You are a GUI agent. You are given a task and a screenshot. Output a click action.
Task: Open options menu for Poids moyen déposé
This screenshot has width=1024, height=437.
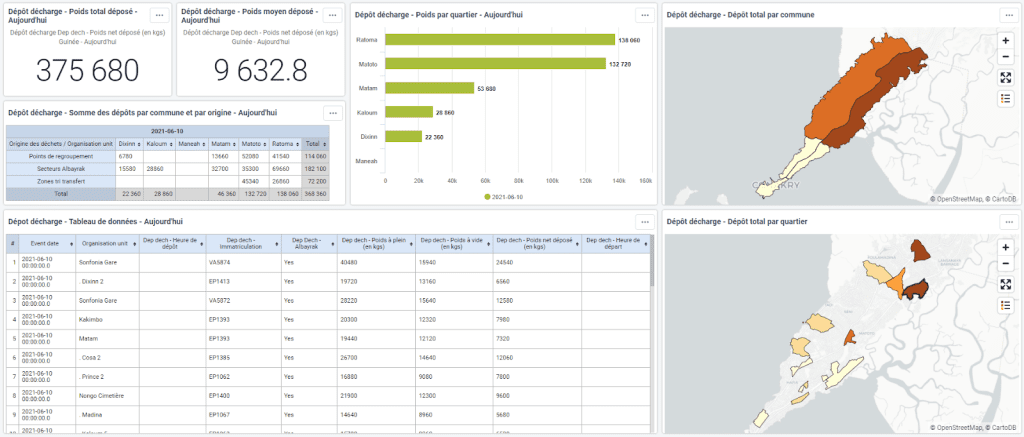(x=332, y=15)
